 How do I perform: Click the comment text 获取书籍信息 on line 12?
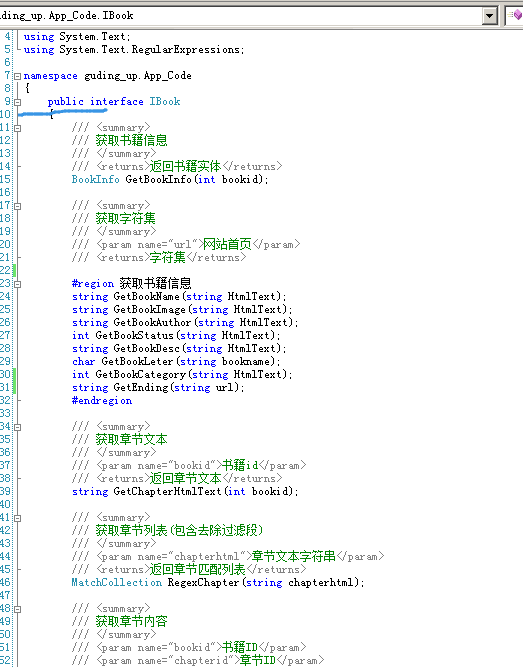pyautogui.click(x=131, y=140)
